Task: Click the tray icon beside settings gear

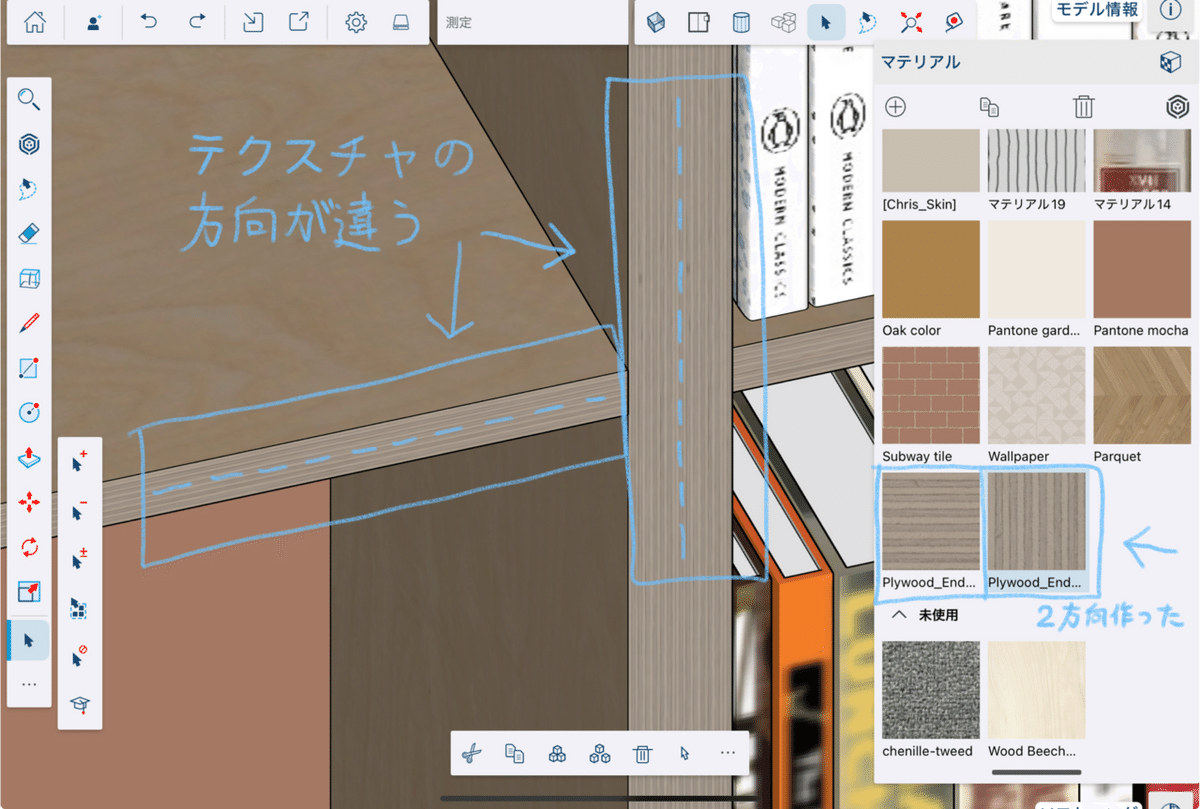Action: pos(401,22)
